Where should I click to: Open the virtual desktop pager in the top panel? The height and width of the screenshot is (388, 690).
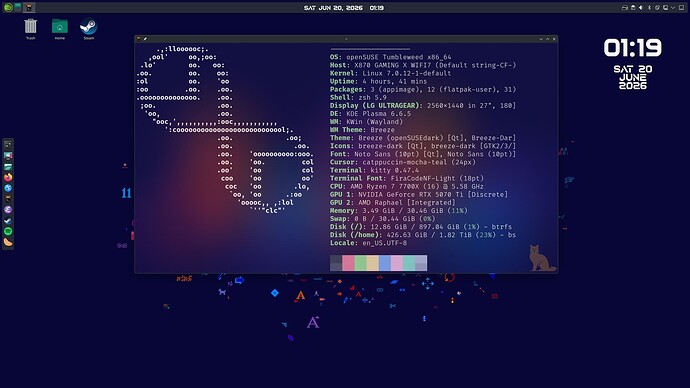18,7
